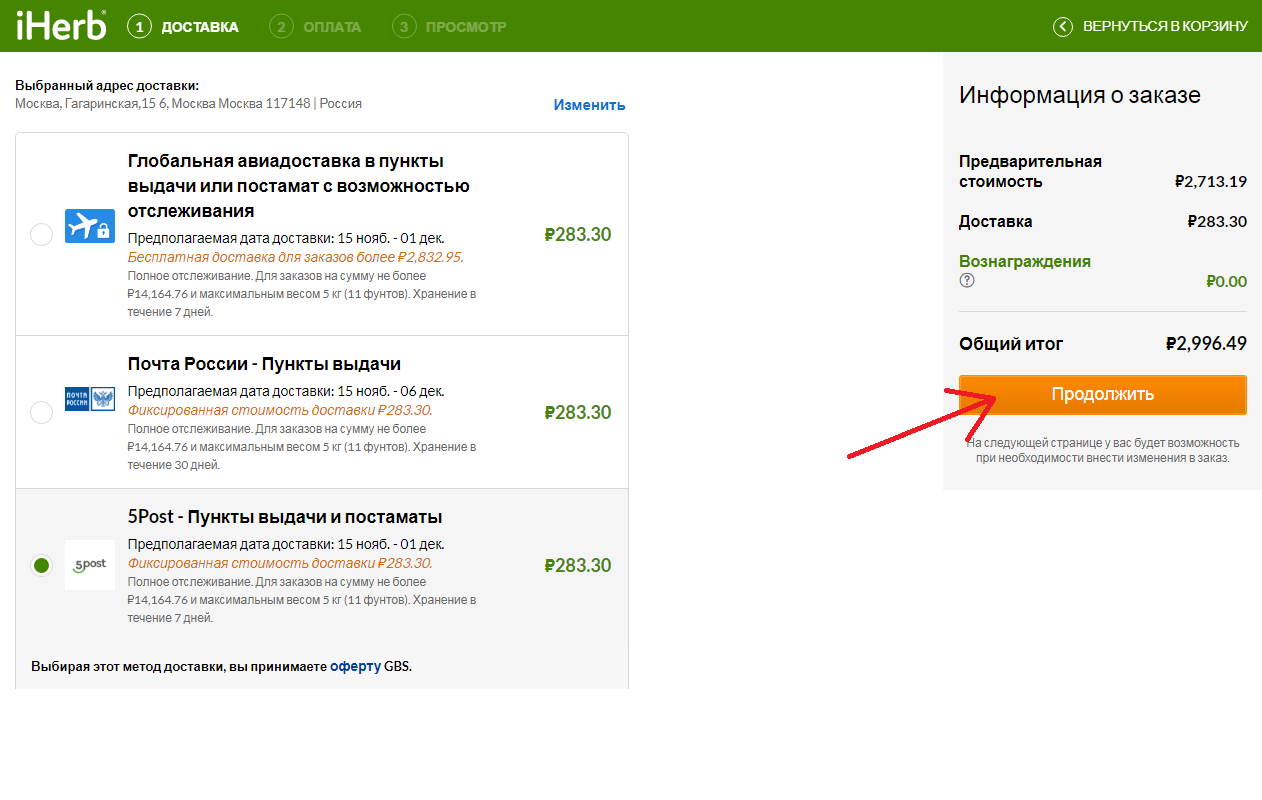Click the Общий итог ₽2,996.49 value
The width and height of the screenshot is (1262, 800).
click(1206, 344)
